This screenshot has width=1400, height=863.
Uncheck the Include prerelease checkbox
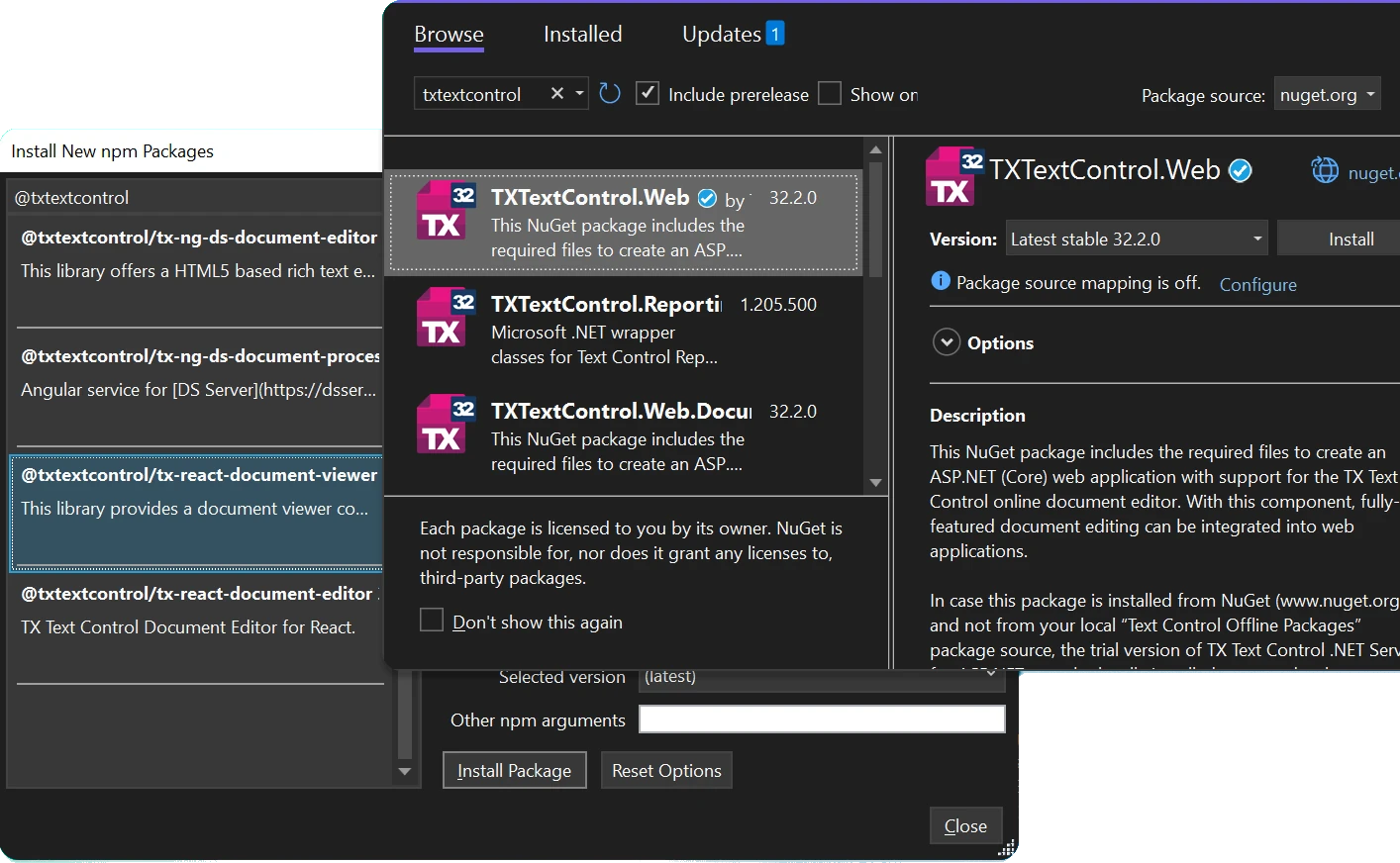click(648, 93)
